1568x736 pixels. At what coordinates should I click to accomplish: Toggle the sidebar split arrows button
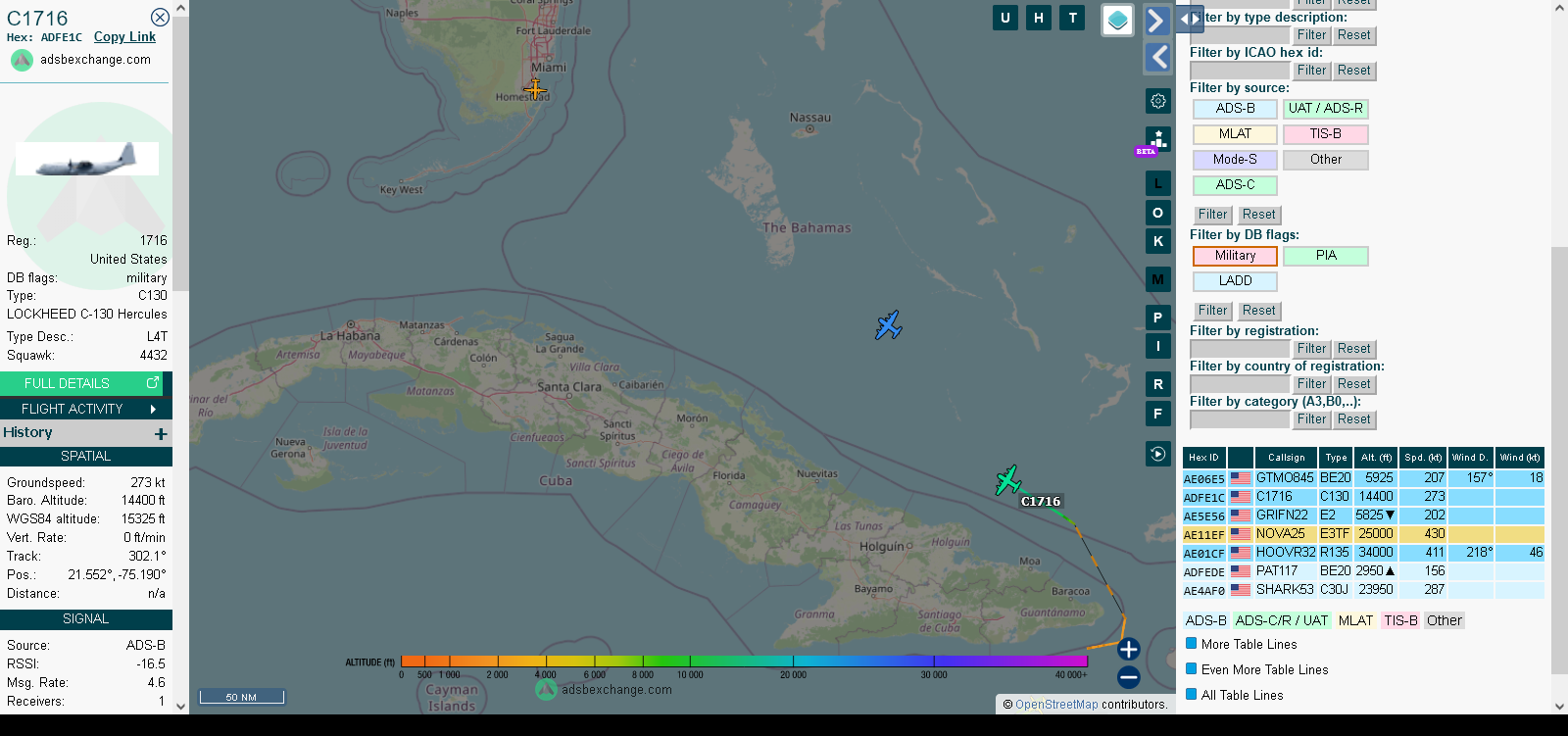pyautogui.click(x=1190, y=19)
